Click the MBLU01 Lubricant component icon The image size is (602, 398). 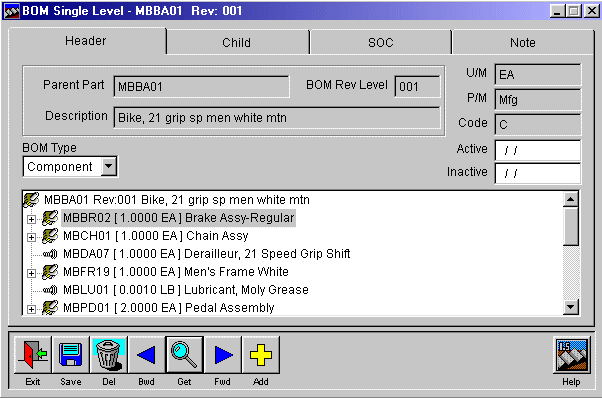pyautogui.click(x=50, y=290)
